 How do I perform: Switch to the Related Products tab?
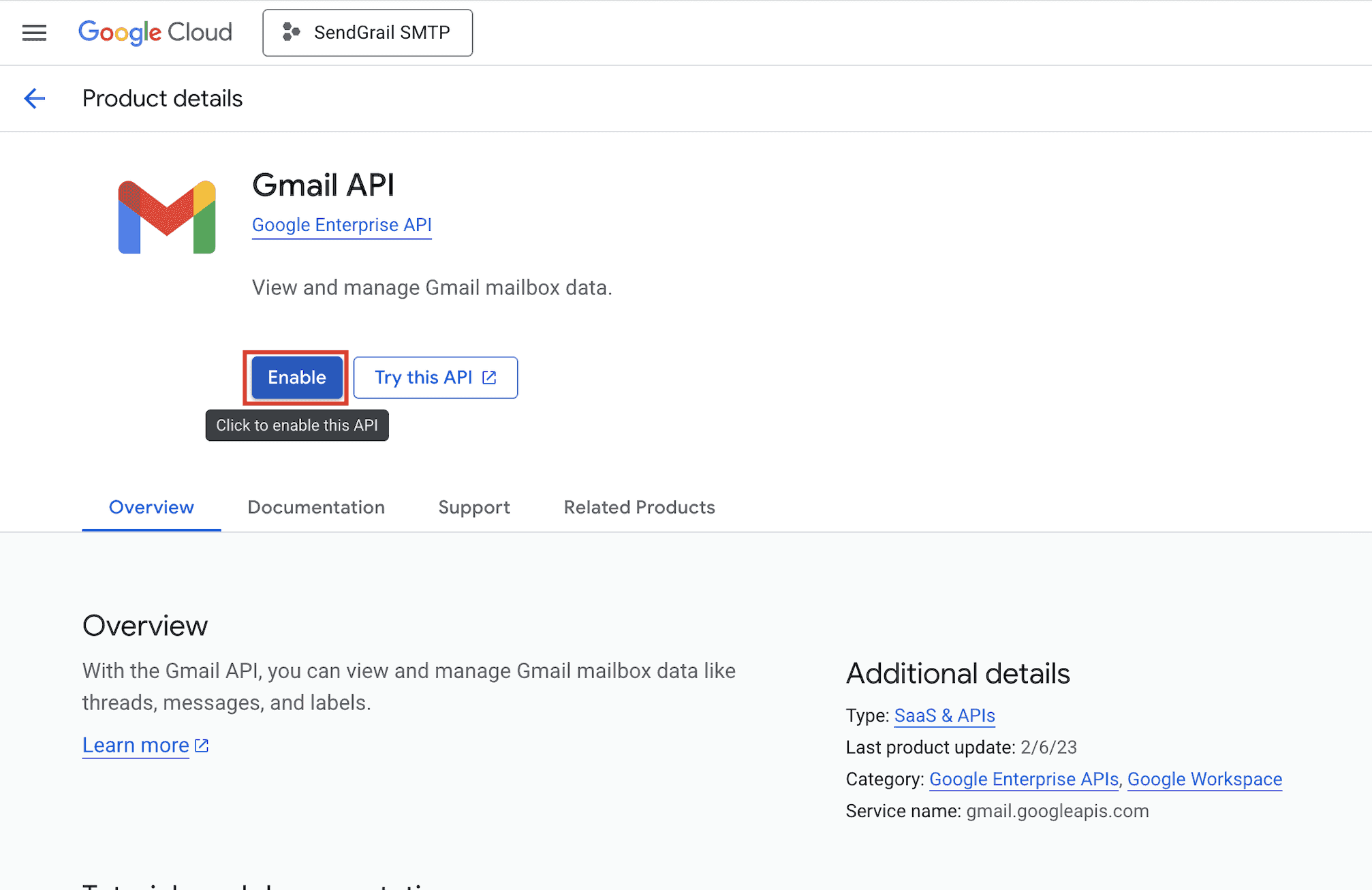640,508
